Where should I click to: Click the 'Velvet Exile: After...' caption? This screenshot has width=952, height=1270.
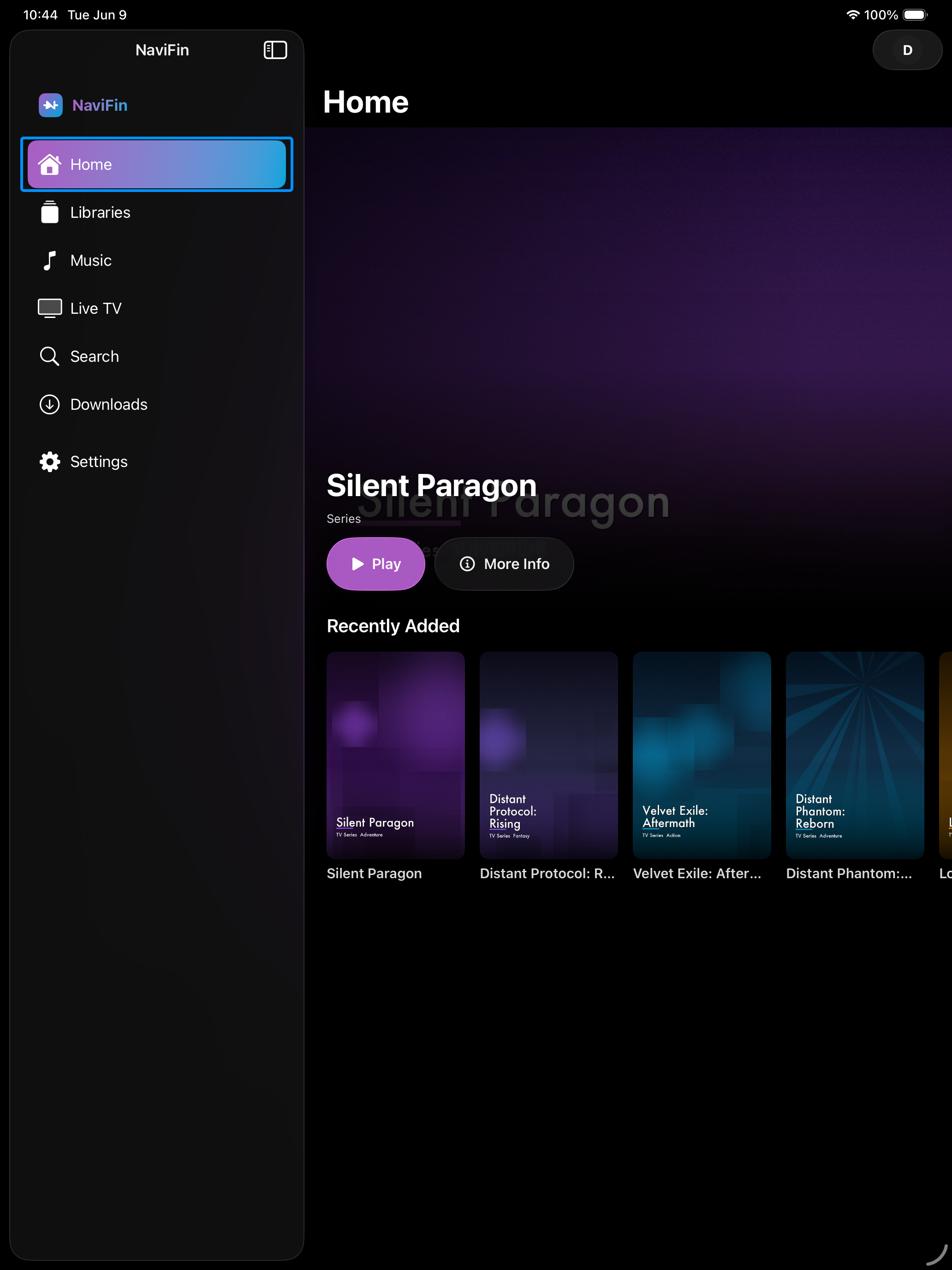(697, 873)
